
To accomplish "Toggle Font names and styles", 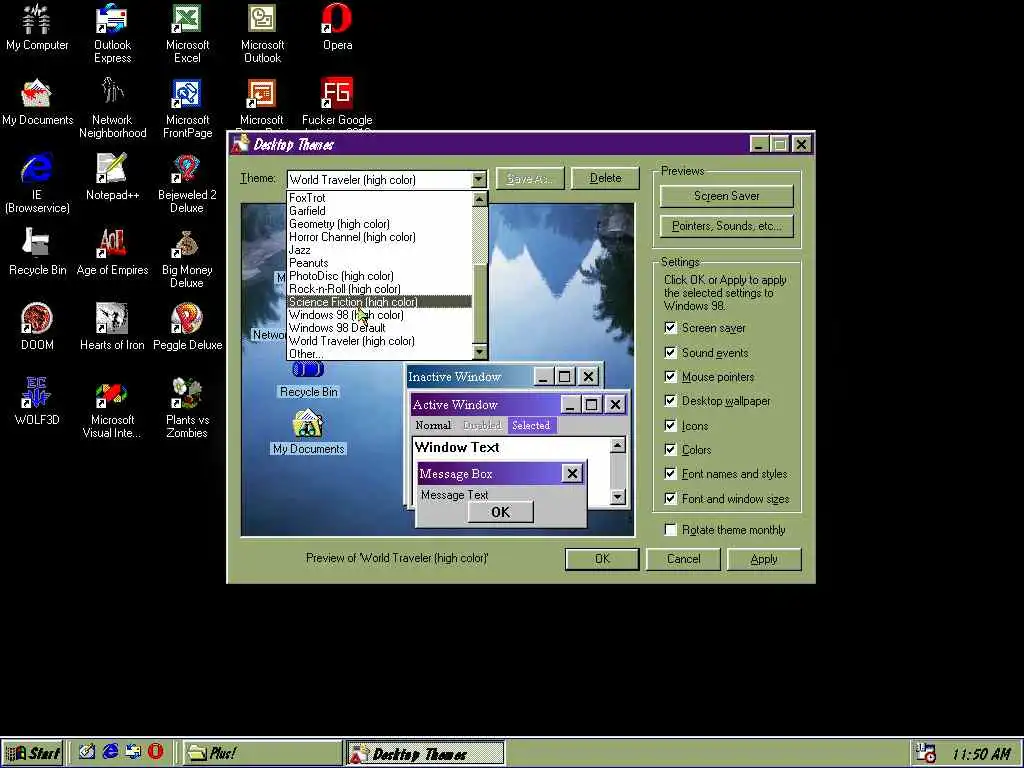I will coord(670,474).
